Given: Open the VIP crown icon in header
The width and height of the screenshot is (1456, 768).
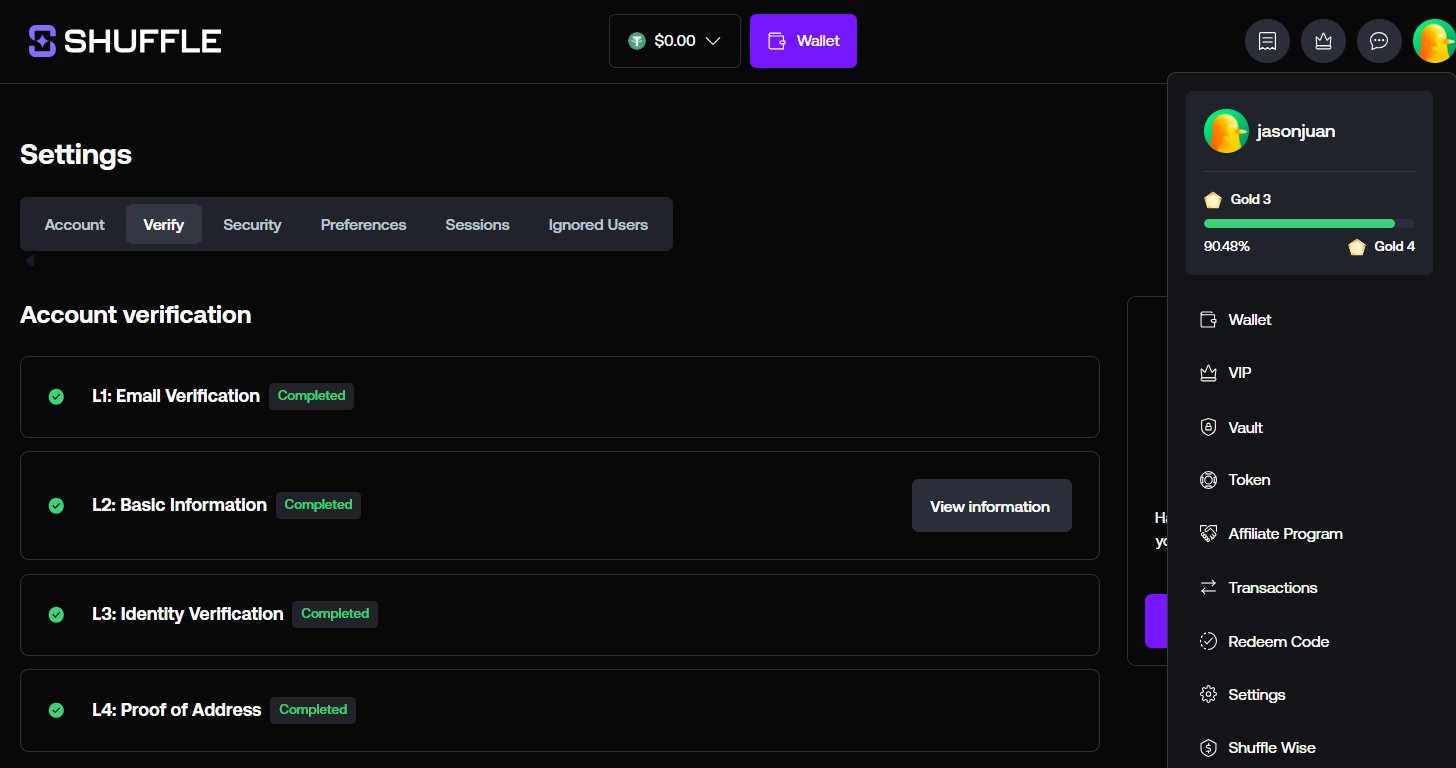Looking at the screenshot, I should coord(1323,41).
